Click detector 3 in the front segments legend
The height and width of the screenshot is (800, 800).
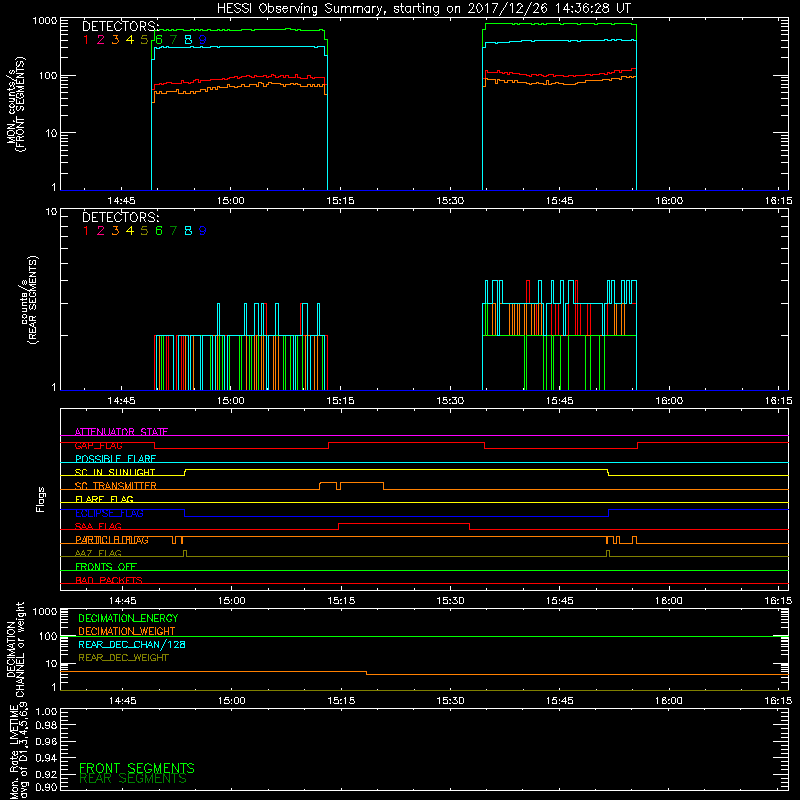pos(115,39)
